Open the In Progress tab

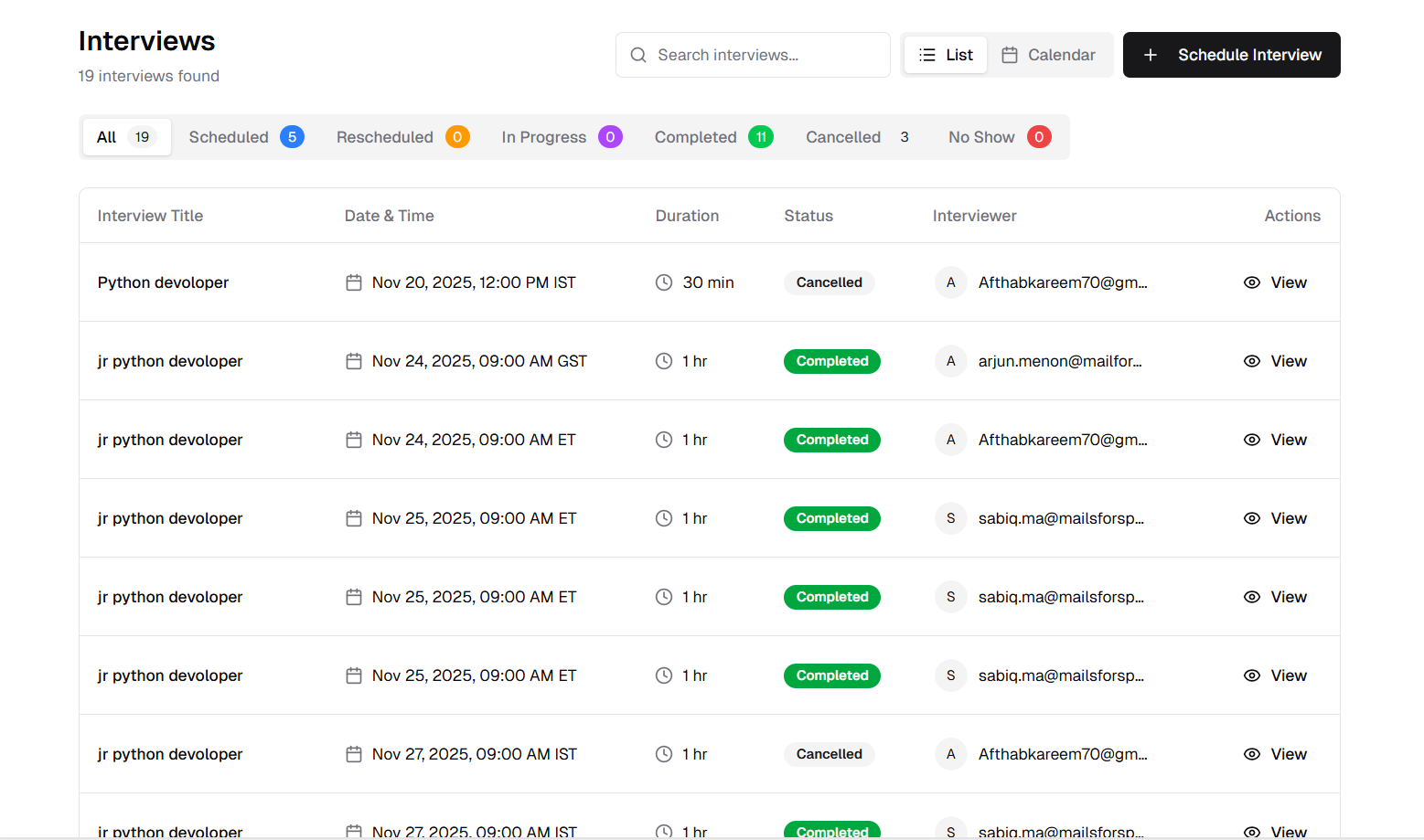[x=561, y=137]
